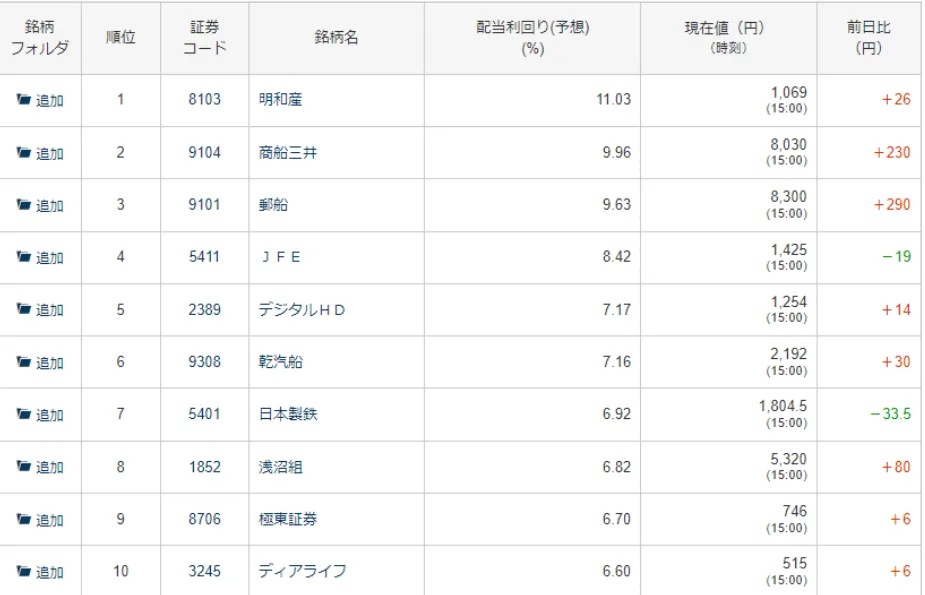Select securities code 5411

205,257
